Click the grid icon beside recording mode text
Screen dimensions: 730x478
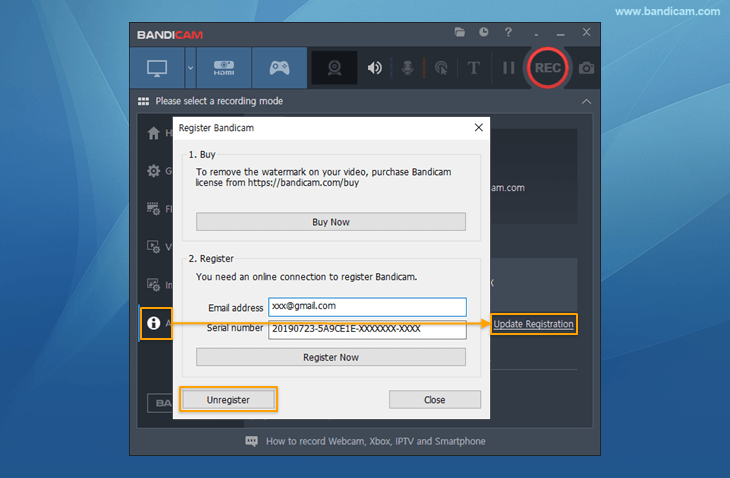point(143,101)
